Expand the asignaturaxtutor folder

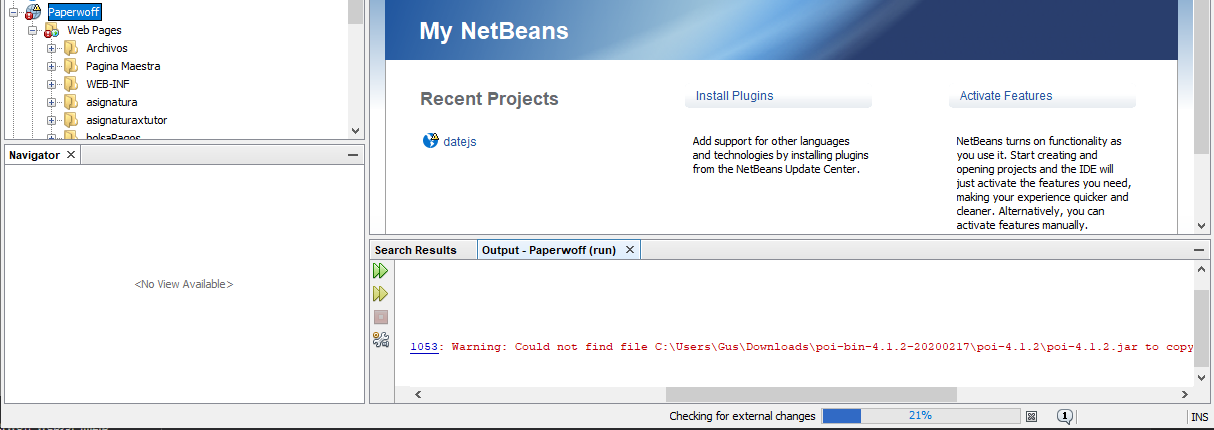pos(52,120)
